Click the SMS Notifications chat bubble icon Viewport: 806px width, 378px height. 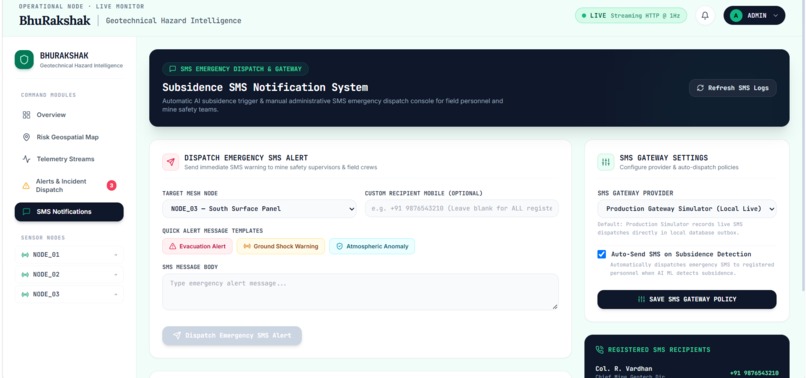(26, 212)
